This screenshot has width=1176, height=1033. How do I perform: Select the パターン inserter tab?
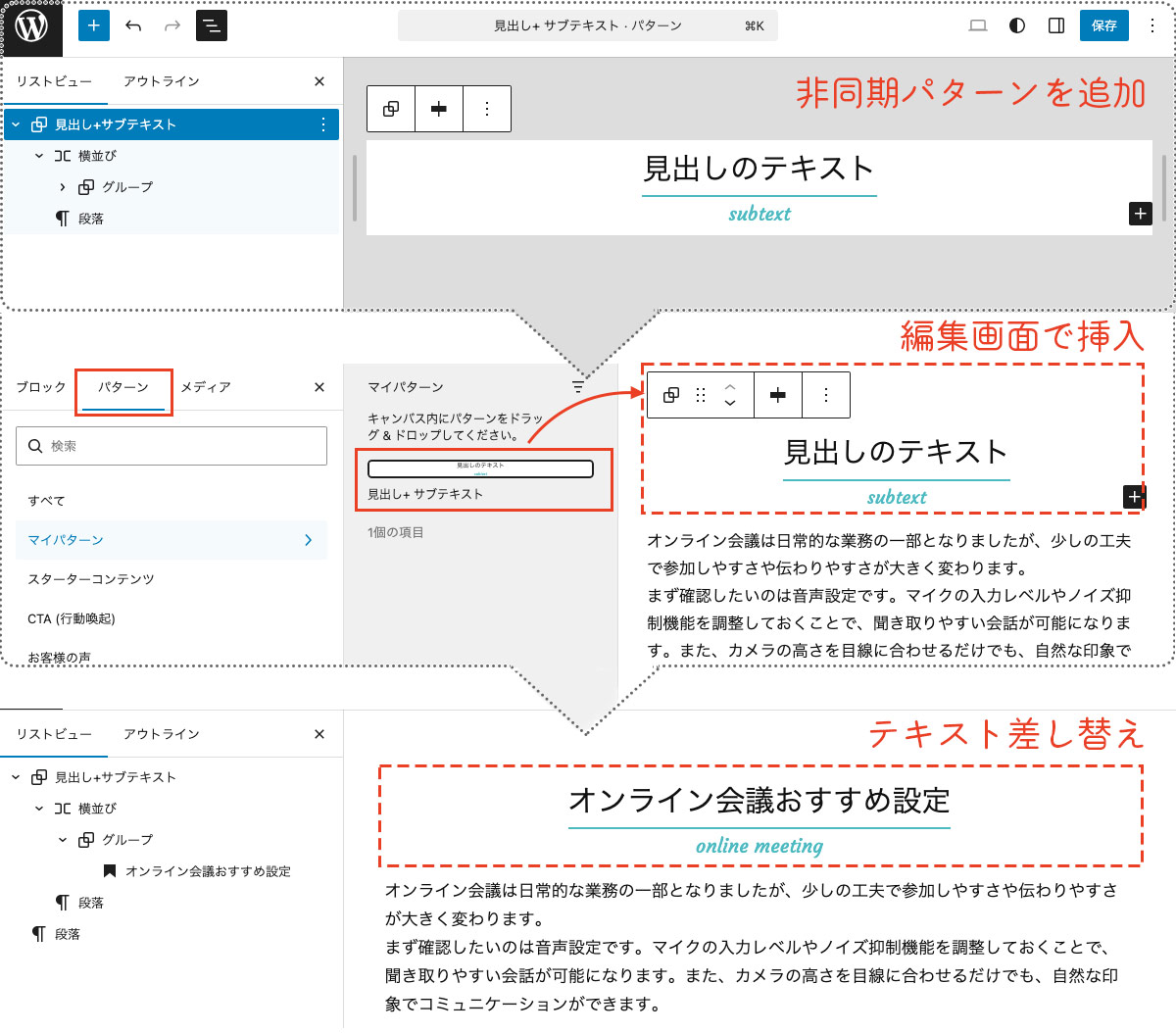click(x=123, y=387)
